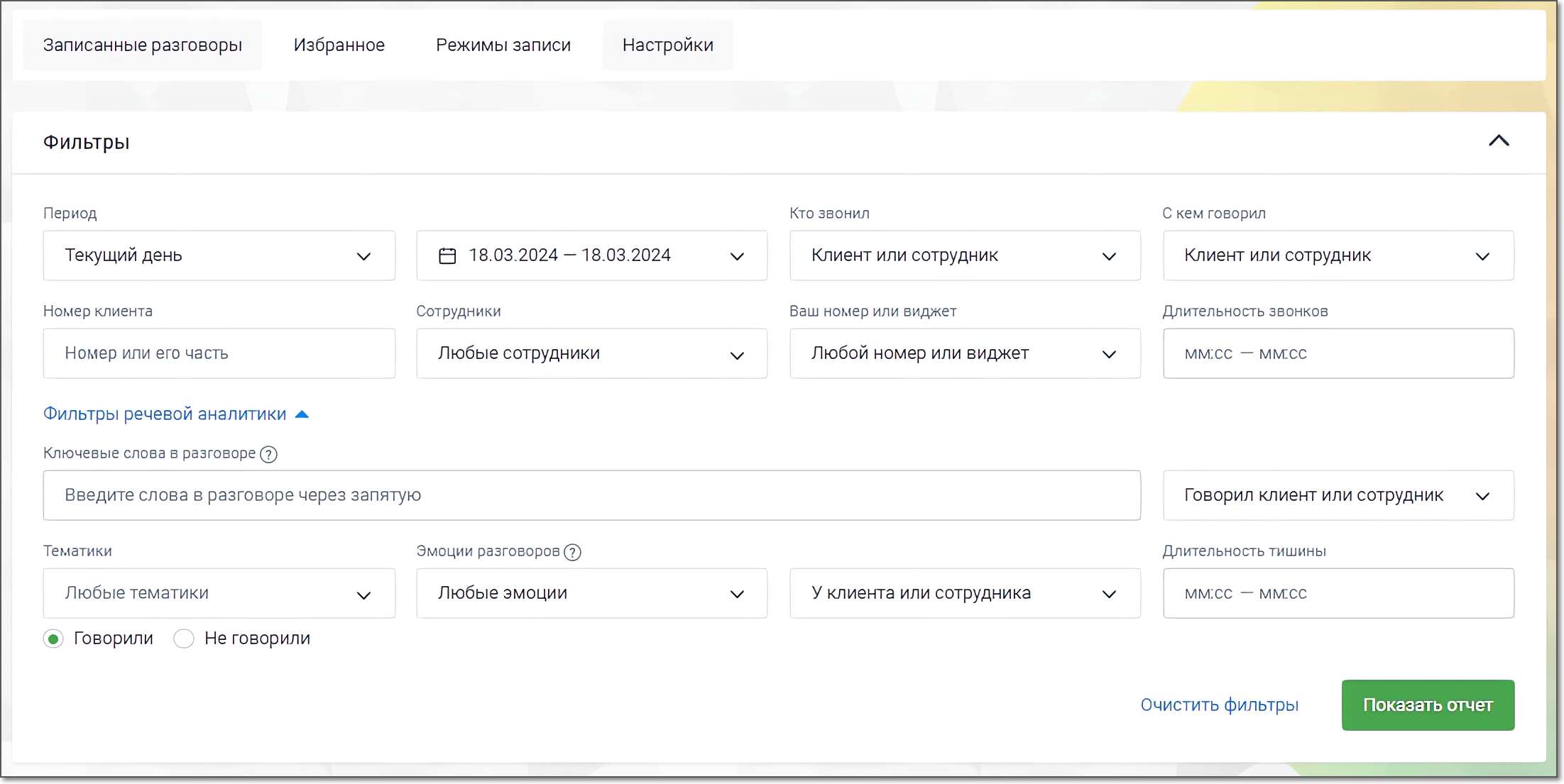This screenshot has width=1564, height=784.
Task: Click the Показать отчет button
Action: click(x=1428, y=705)
